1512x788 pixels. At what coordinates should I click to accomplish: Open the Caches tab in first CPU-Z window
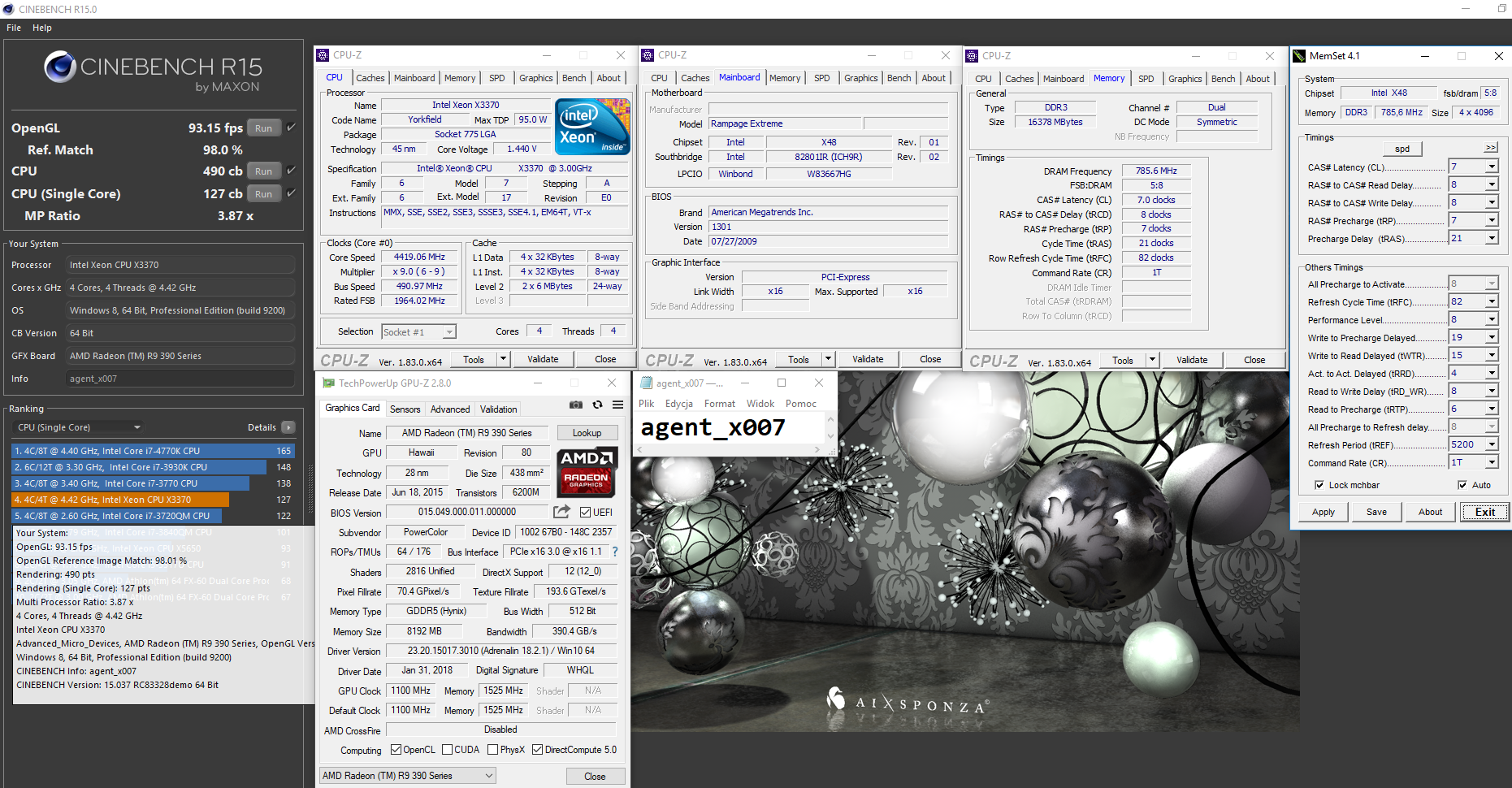tap(370, 78)
